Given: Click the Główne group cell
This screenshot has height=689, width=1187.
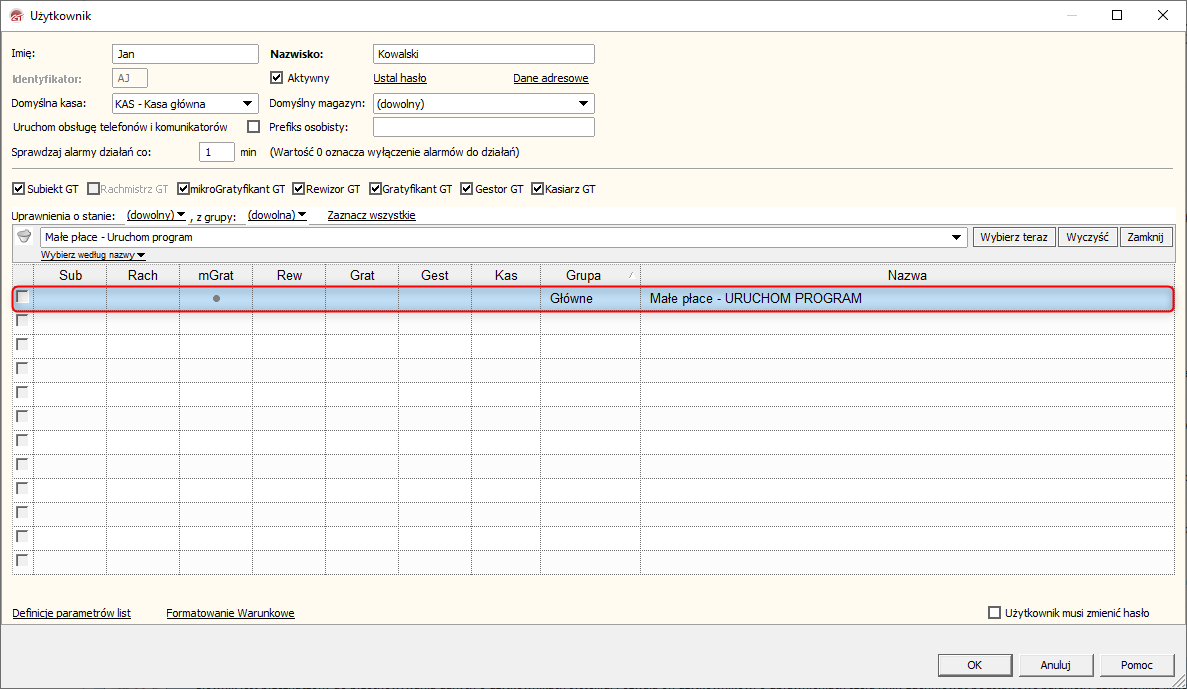Looking at the screenshot, I should [590, 298].
